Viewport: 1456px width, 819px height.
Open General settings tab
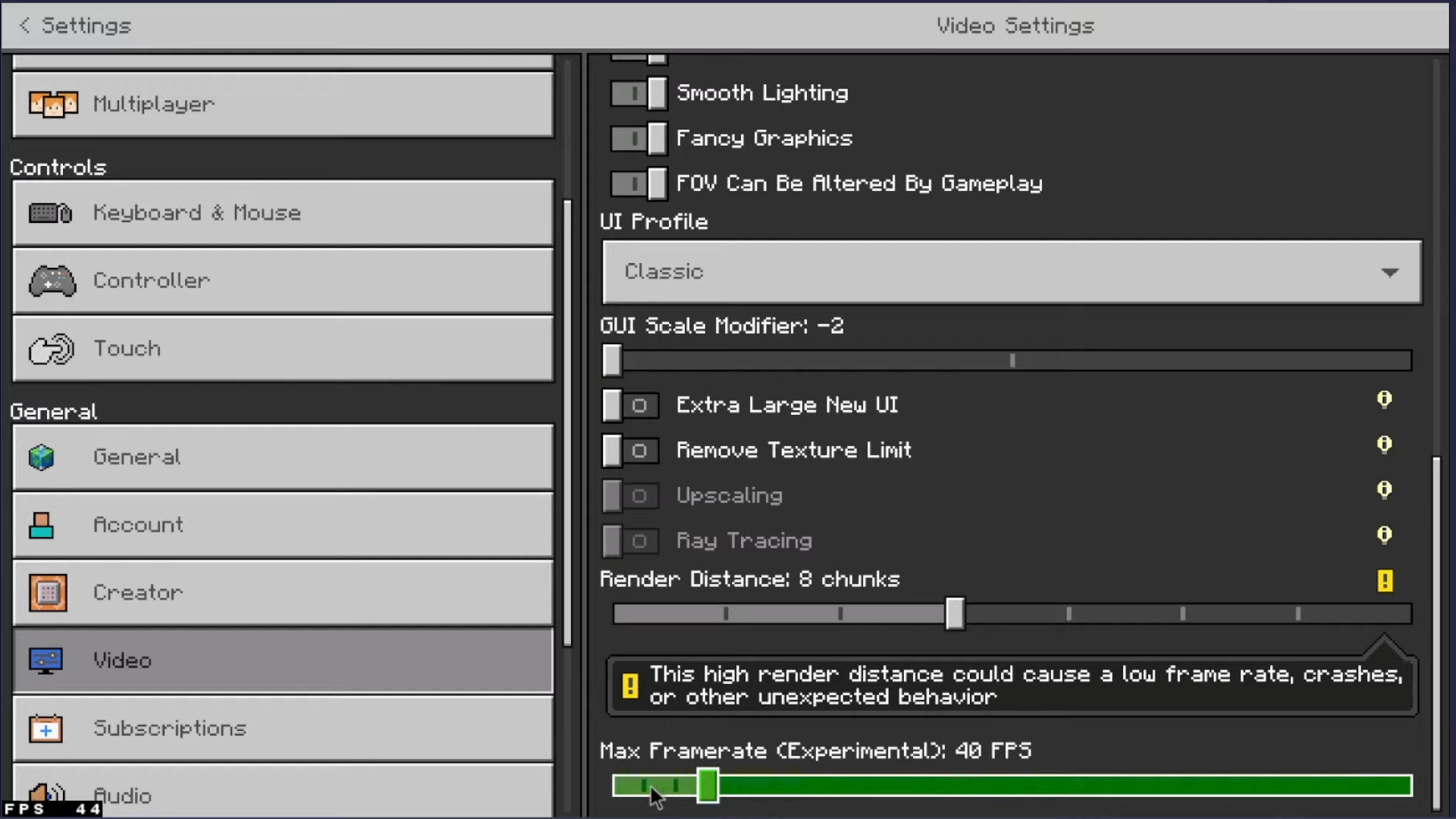(283, 457)
